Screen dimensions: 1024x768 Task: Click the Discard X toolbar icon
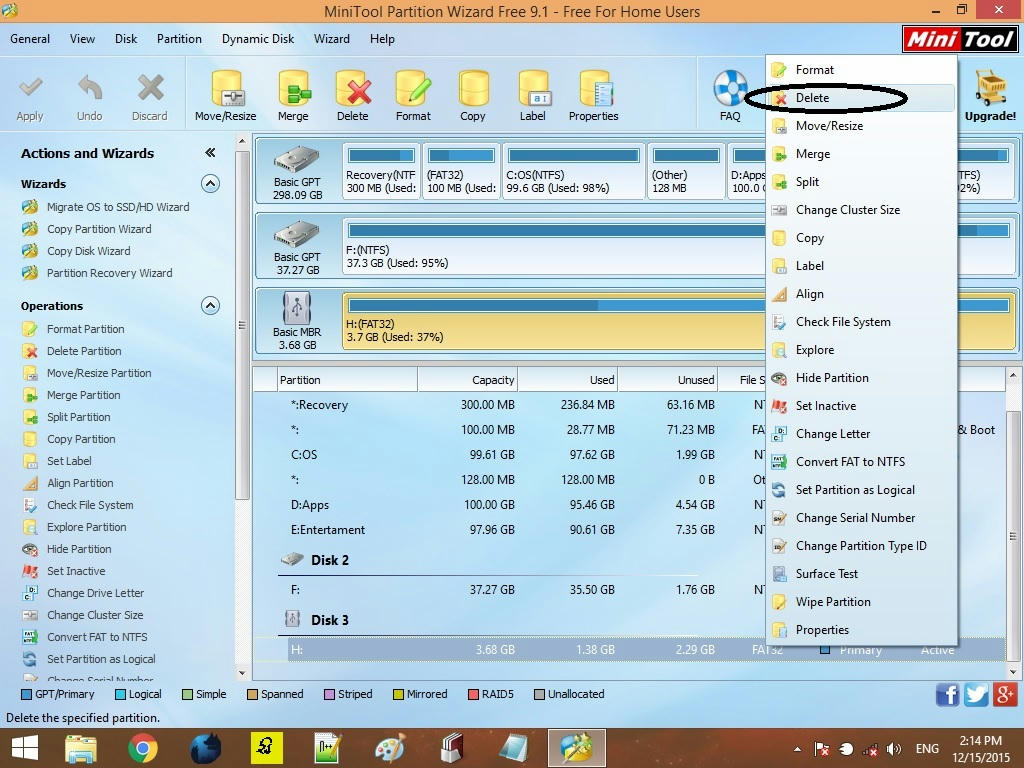click(x=150, y=88)
